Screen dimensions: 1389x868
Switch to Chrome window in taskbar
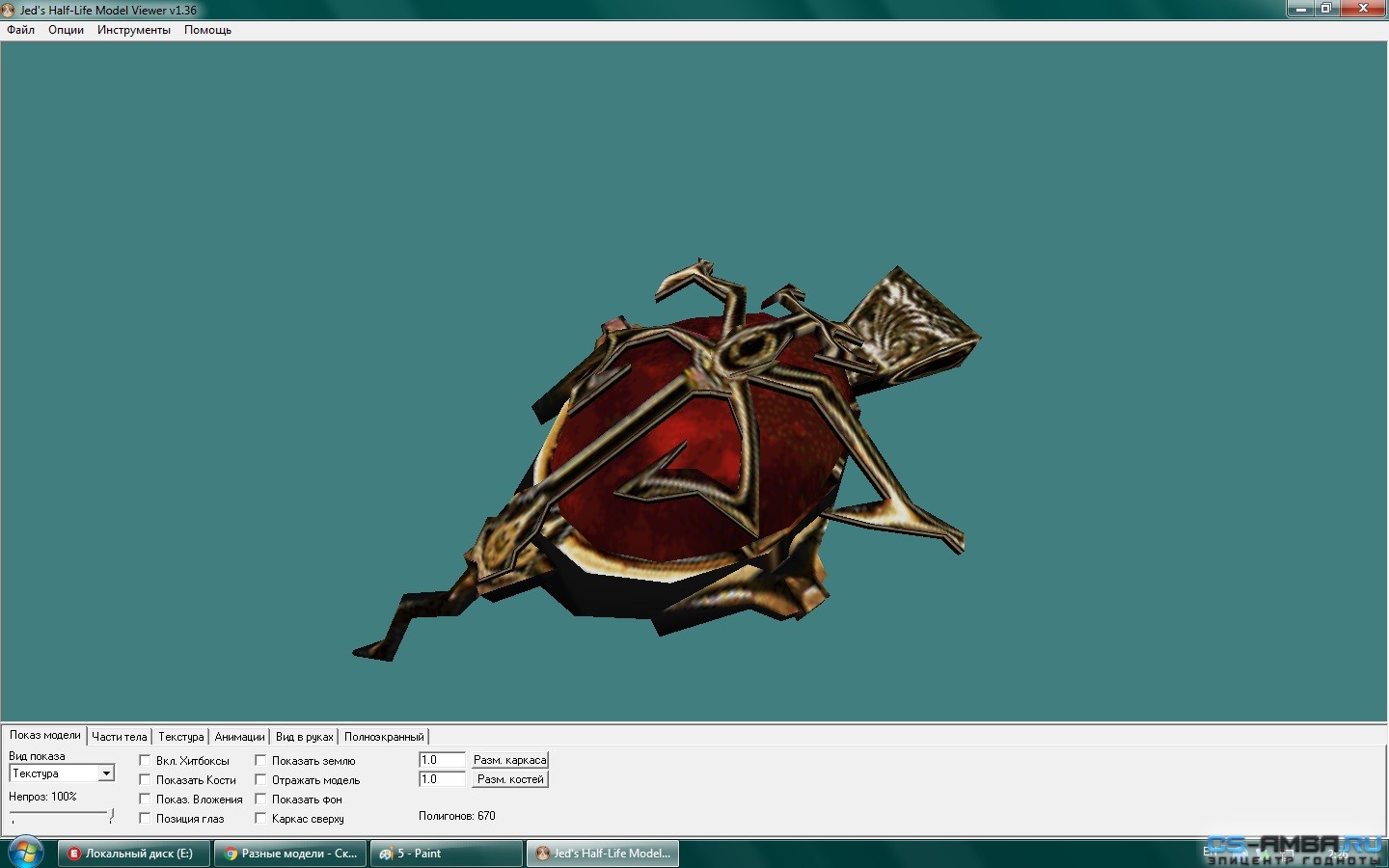[x=289, y=854]
